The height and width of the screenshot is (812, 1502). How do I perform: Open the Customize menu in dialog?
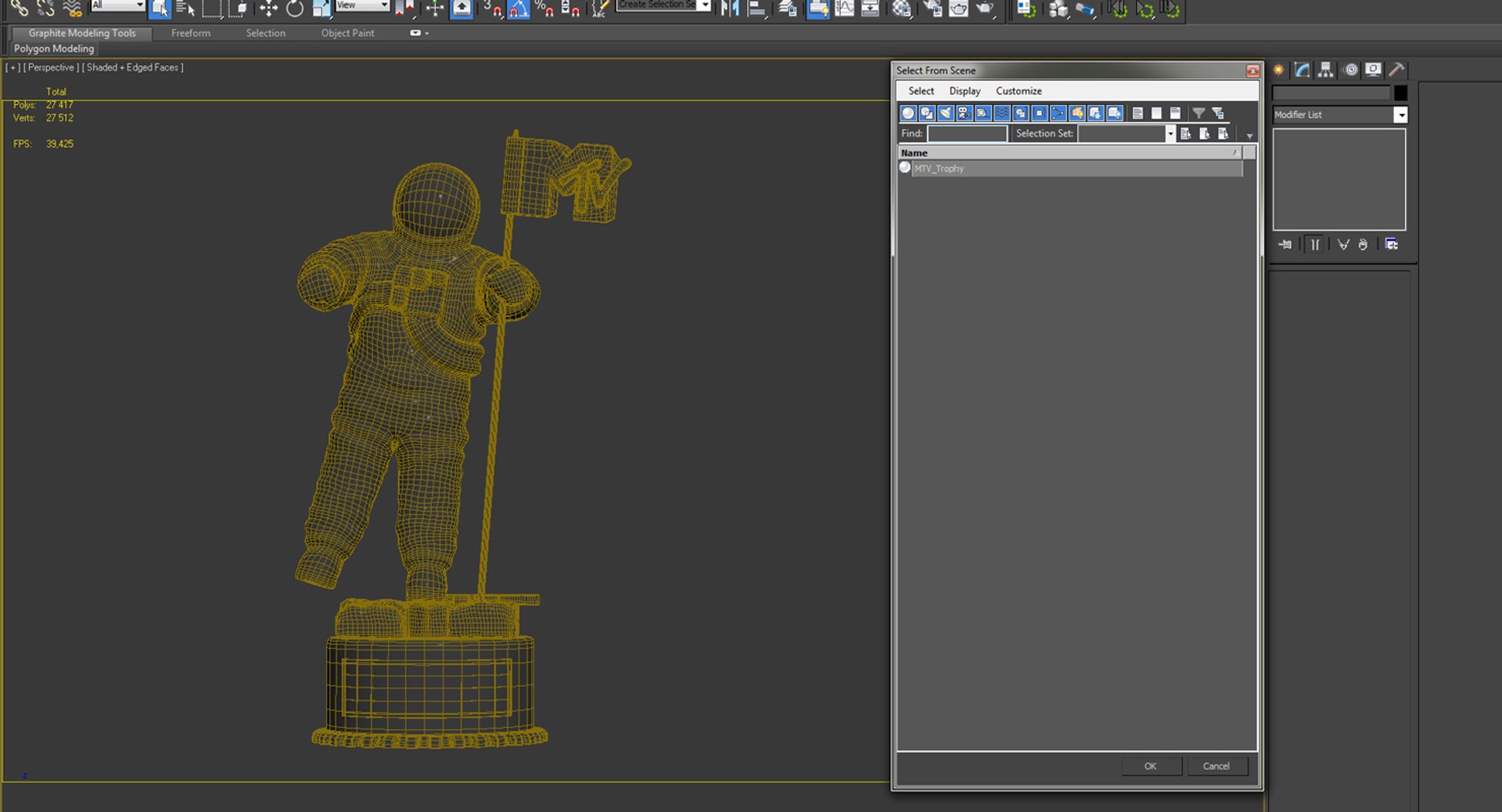[x=1019, y=91]
